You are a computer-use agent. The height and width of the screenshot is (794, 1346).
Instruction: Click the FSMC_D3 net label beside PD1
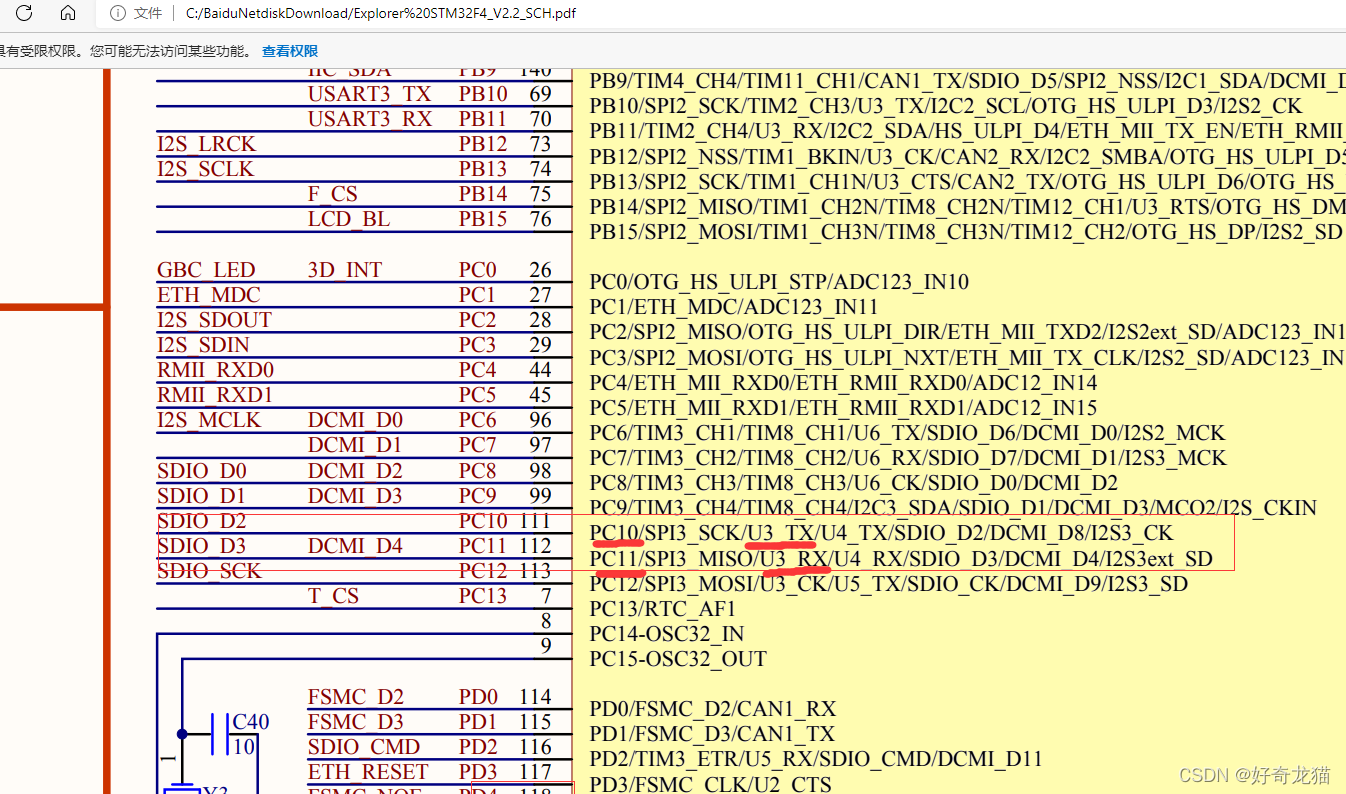coord(356,722)
